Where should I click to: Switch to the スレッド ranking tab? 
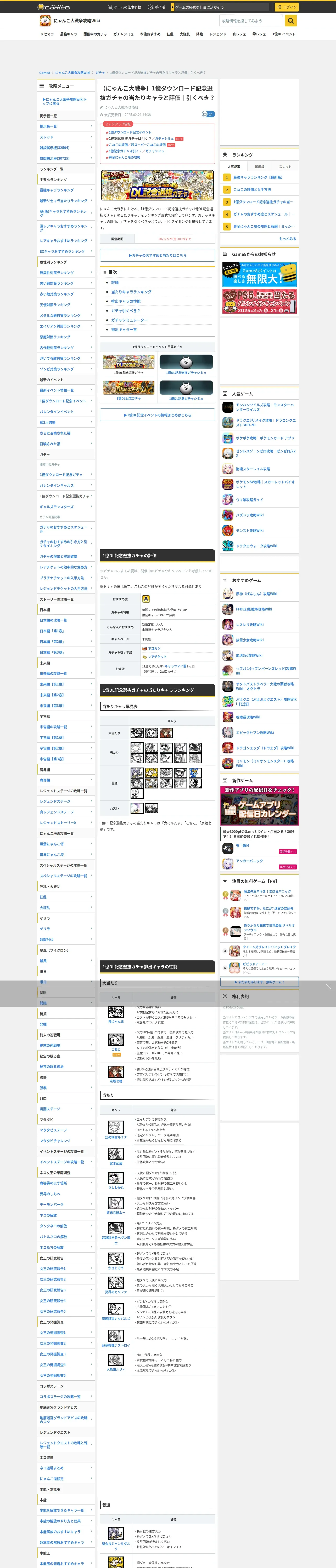point(285,166)
